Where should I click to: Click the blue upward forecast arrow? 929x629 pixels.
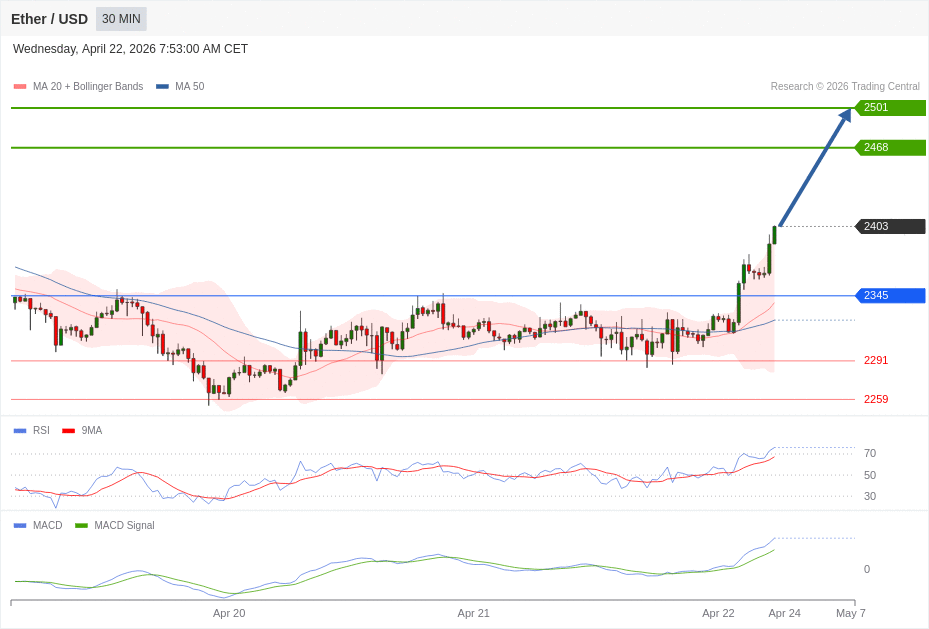(814, 168)
